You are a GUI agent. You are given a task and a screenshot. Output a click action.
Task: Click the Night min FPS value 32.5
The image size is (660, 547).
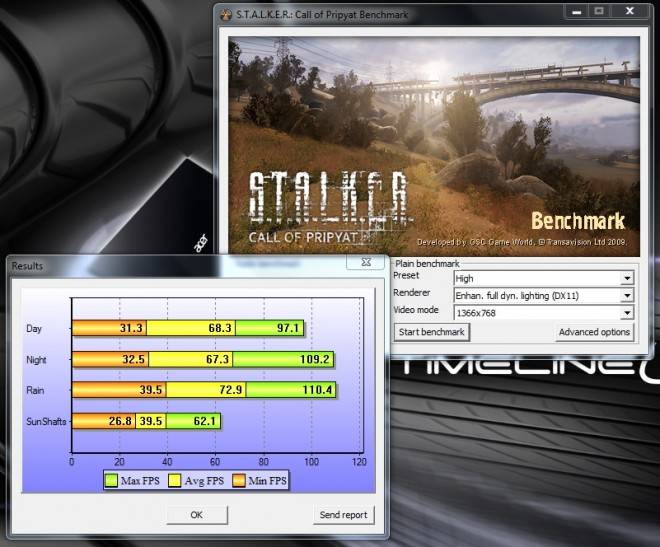coord(133,359)
